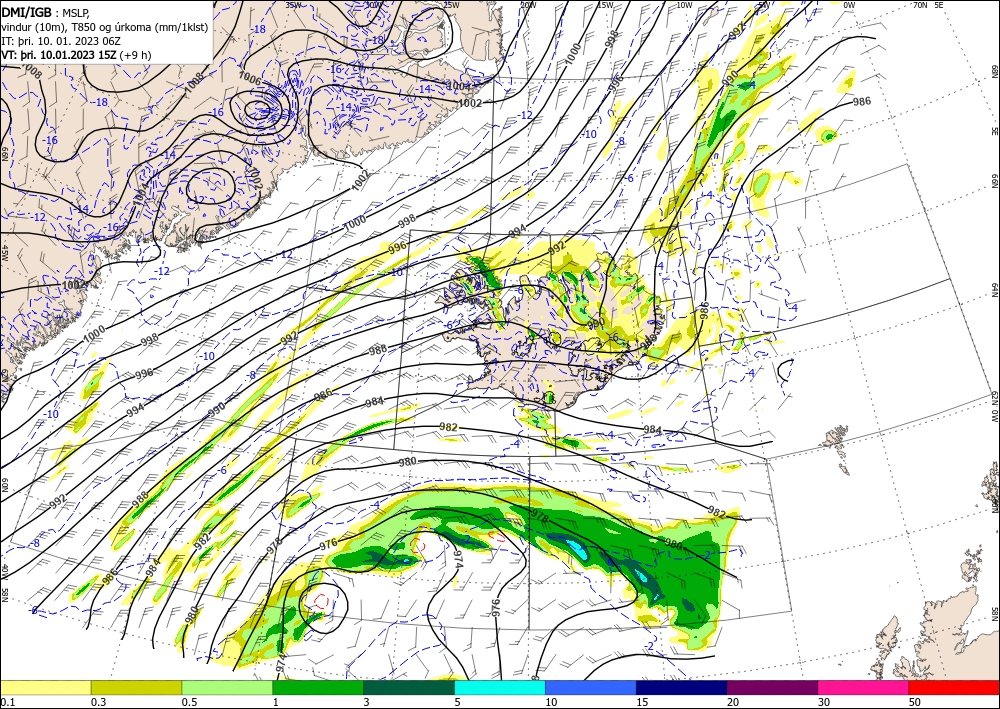Click the "VT: þri. 10.01.2023 15Z (+9 h)" line
Screen dimensions: 1000x709
click(76, 54)
